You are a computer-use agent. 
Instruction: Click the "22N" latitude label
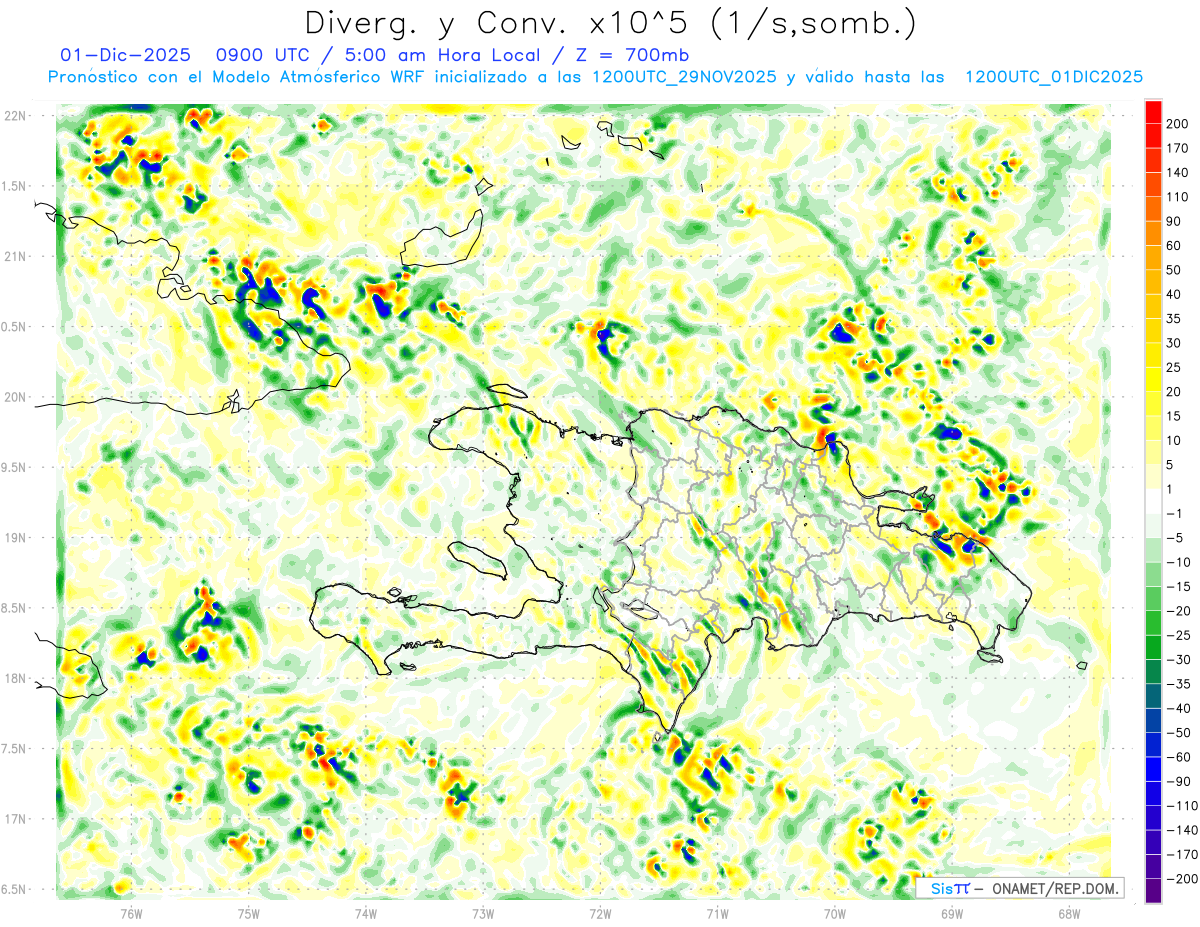tap(15, 116)
